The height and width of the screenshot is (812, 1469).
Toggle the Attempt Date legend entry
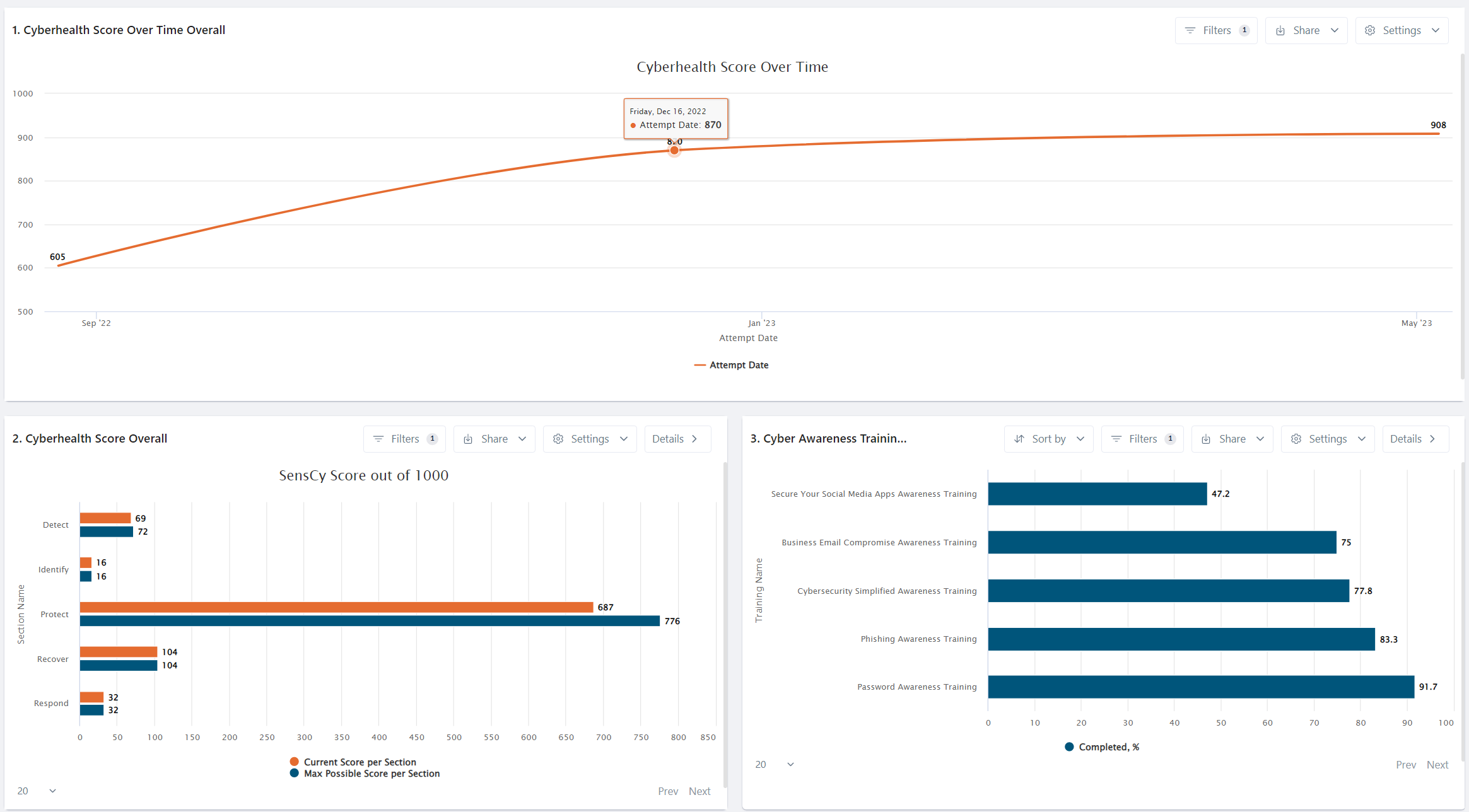pyautogui.click(x=732, y=365)
